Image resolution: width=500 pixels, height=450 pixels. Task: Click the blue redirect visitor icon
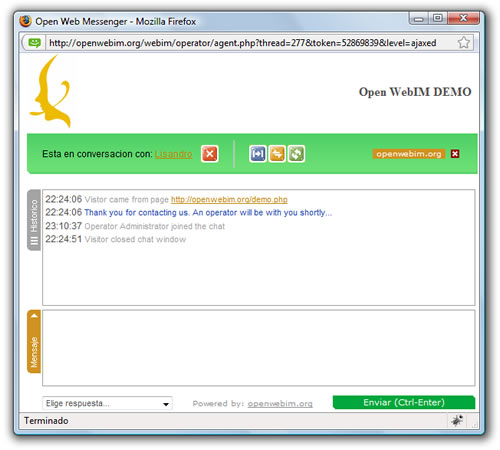tap(257, 154)
